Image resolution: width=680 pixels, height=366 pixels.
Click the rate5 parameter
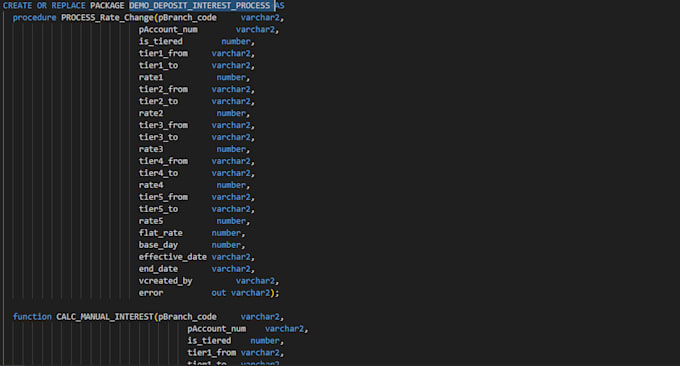pyautogui.click(x=151, y=221)
